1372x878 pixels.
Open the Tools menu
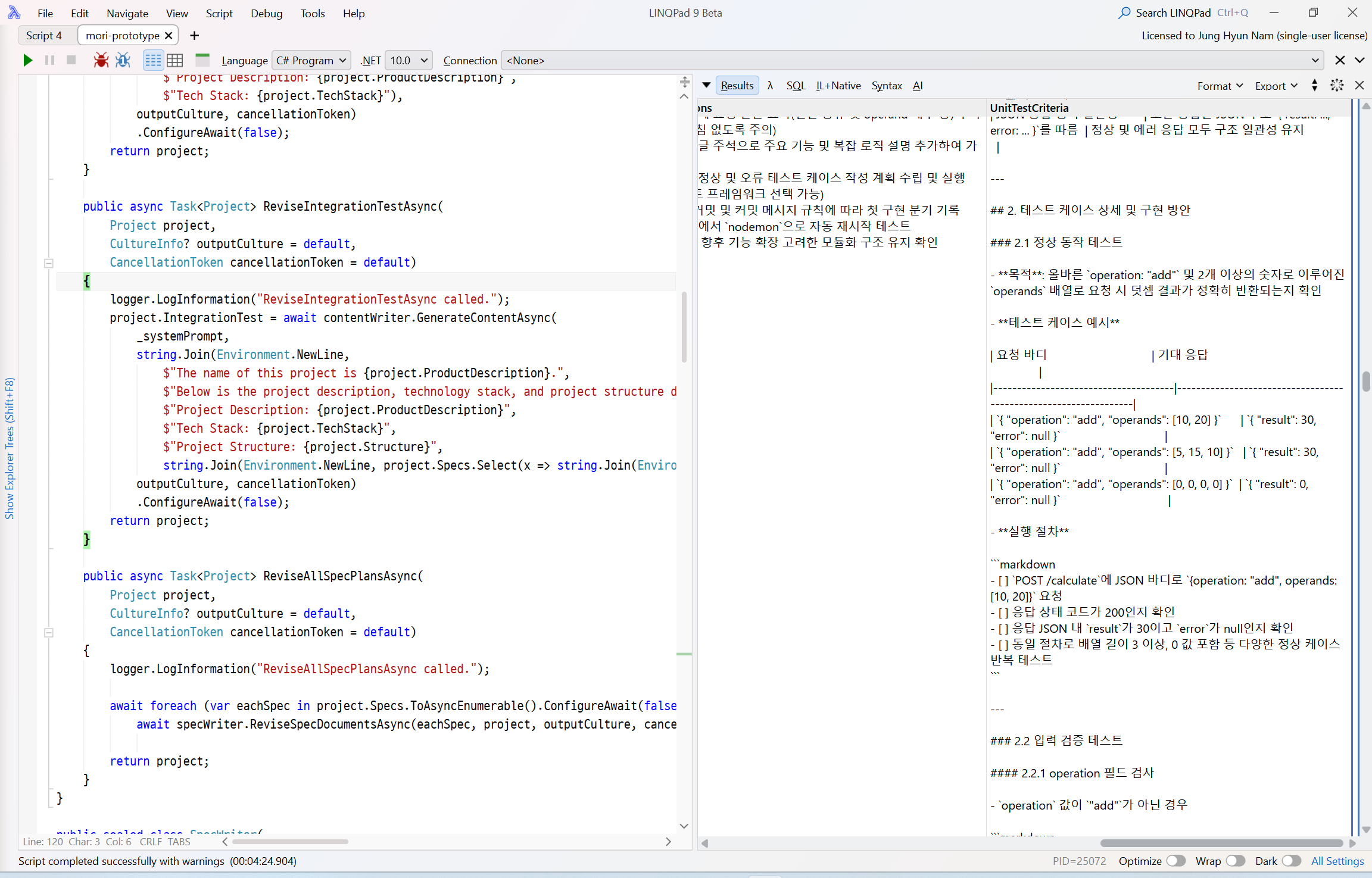point(313,13)
